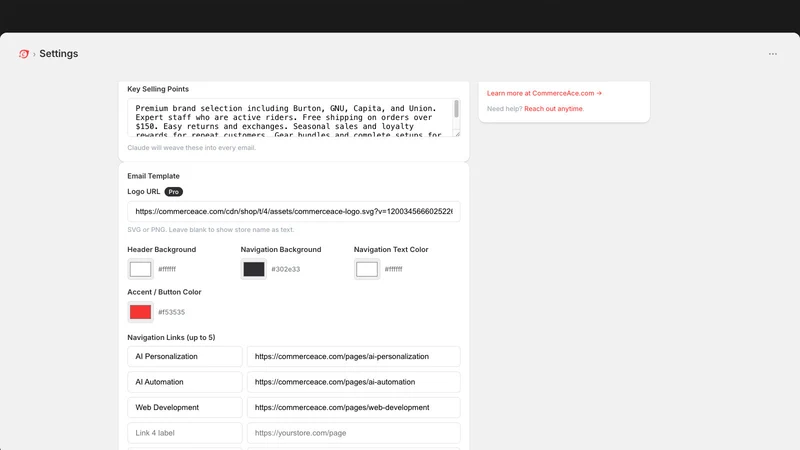
Task: Open the Navigation Text Color swatch
Action: (x=367, y=269)
